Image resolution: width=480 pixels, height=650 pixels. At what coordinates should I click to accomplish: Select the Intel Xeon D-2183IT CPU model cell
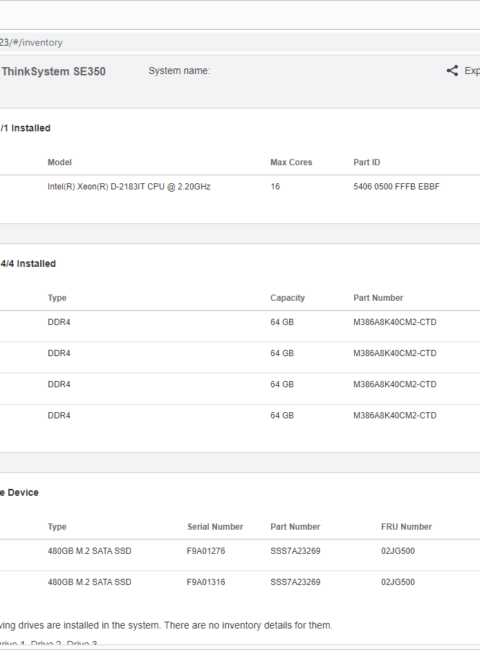click(129, 187)
